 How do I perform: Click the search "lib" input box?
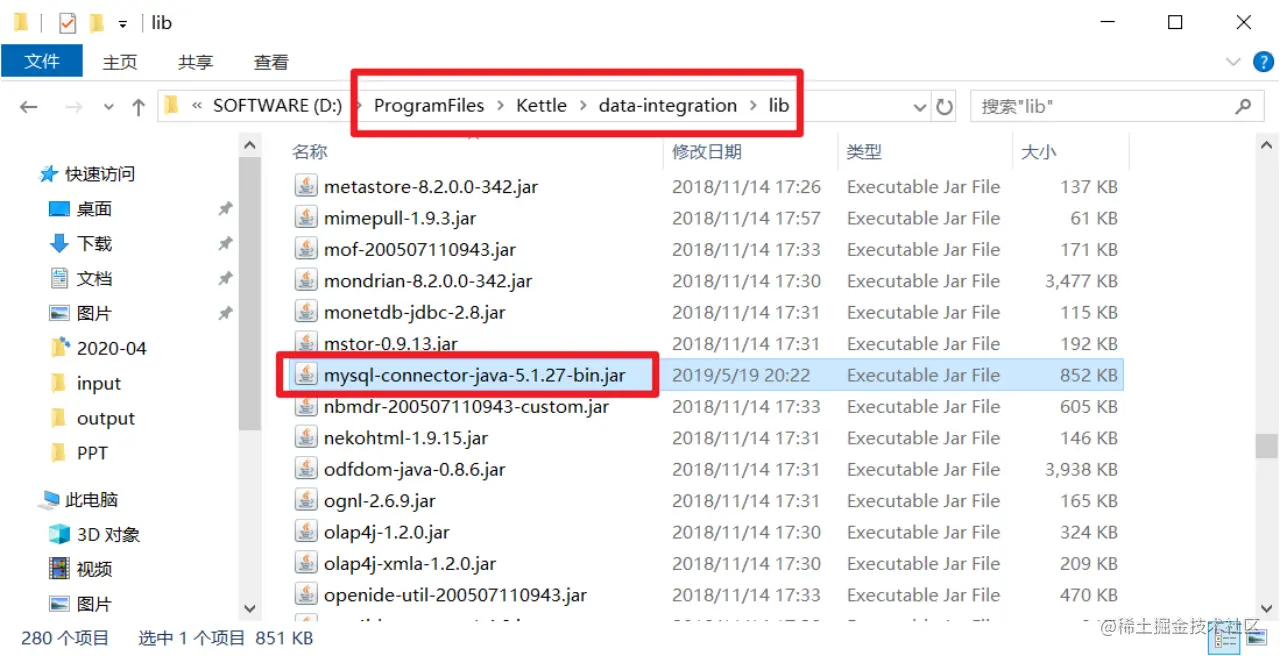coord(1116,106)
